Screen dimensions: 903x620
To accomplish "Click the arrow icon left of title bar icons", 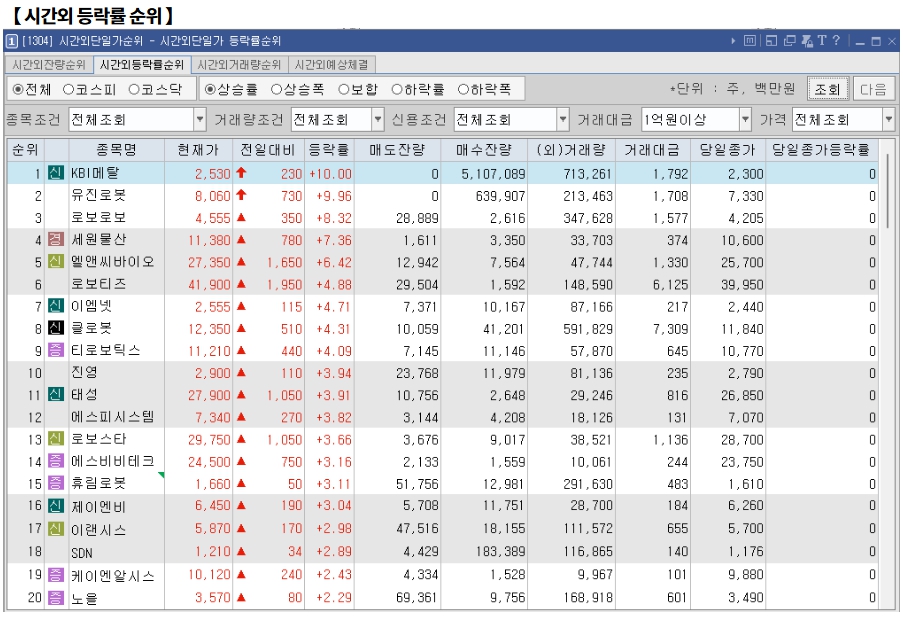I will (734, 41).
